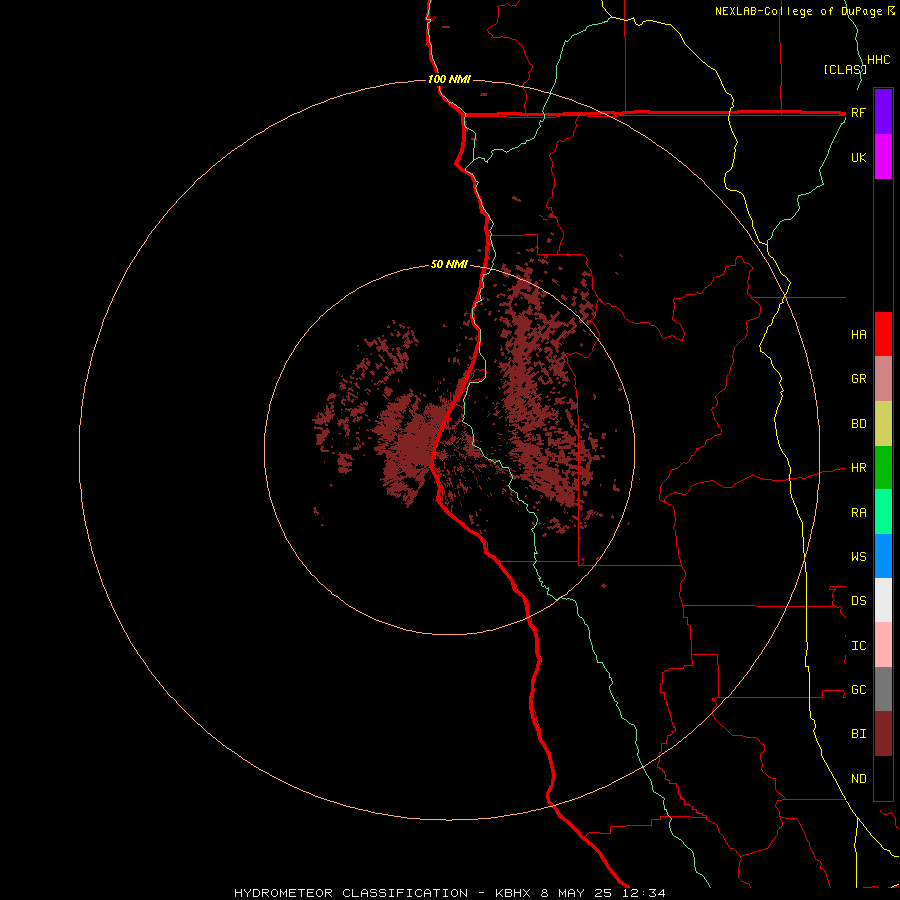Click the "[CLAS]" units label
Screen dimensions: 900x900
845,69
